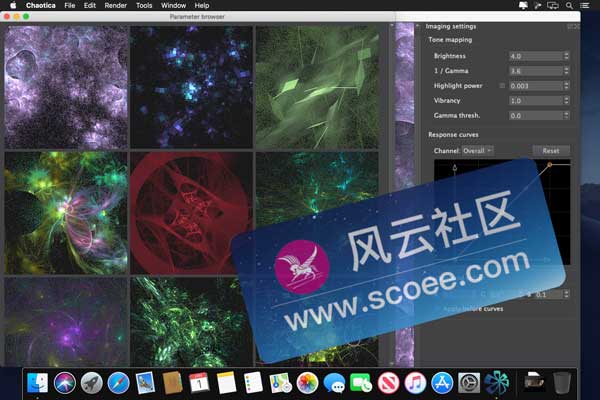Open the Channel dropdown set to Overall
Screen dimensions: 600x400
478,150
